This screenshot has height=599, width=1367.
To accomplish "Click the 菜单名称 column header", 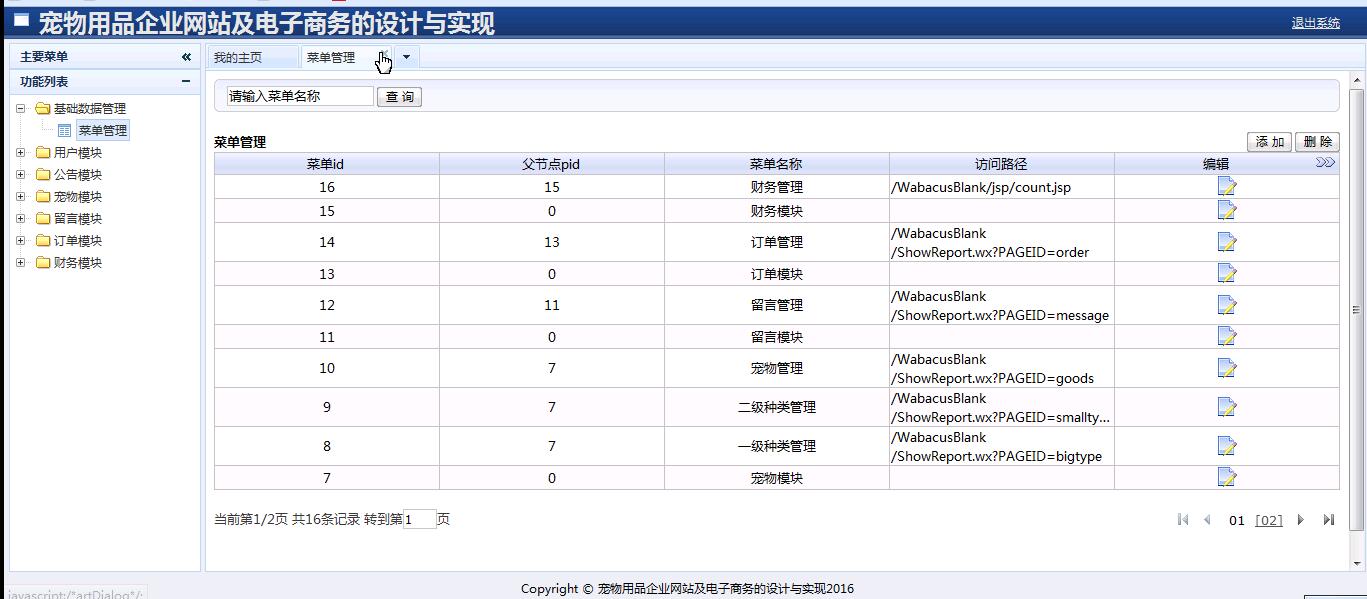I will [776, 164].
